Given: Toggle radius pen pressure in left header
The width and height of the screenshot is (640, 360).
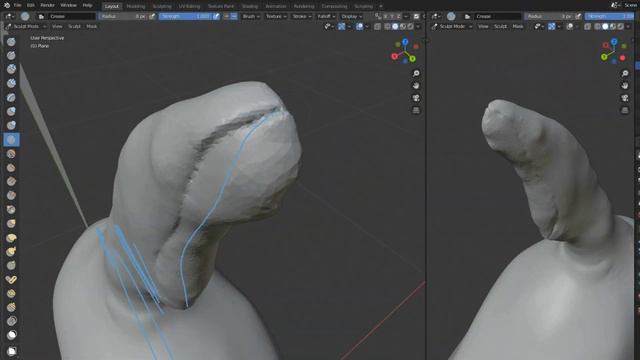Looking at the screenshot, I should point(152,16).
